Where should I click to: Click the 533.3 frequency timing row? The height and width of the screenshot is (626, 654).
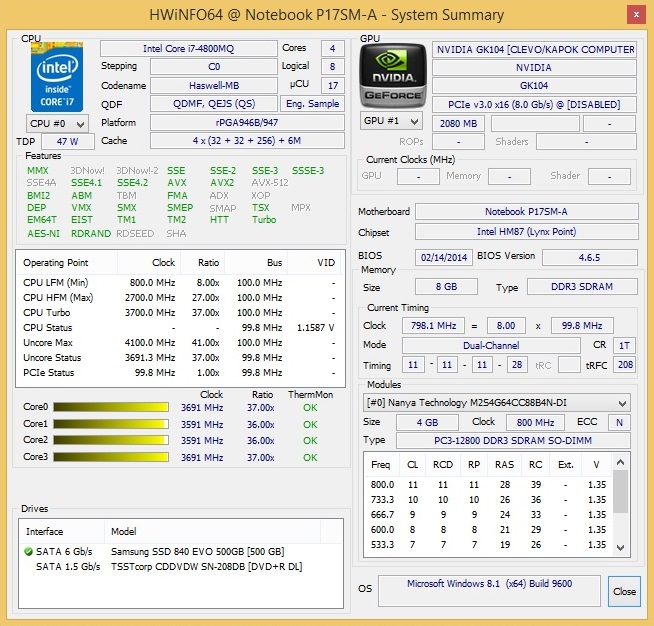[488, 545]
